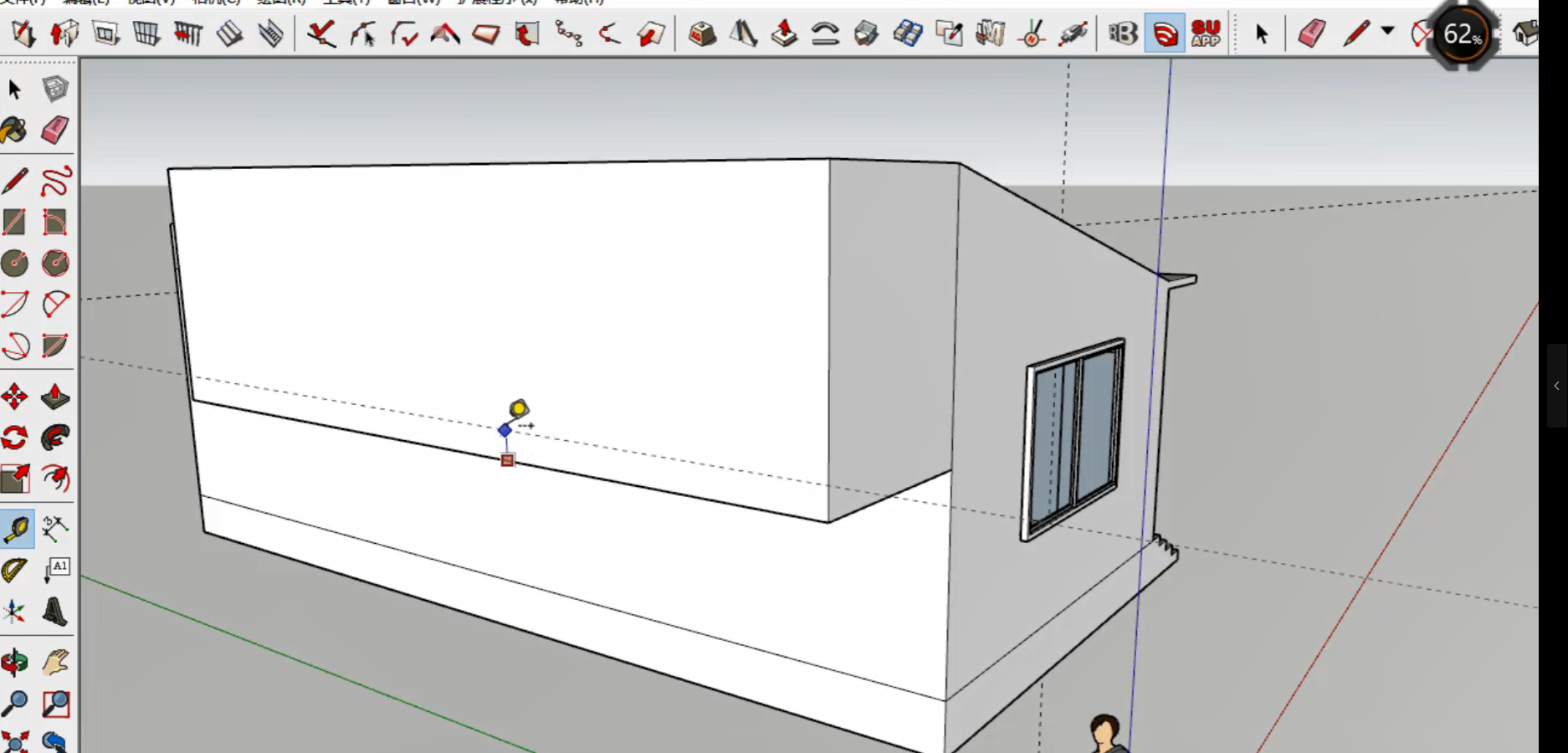1568x753 pixels.
Task: Select the Offset tool
Action: [x=55, y=479]
